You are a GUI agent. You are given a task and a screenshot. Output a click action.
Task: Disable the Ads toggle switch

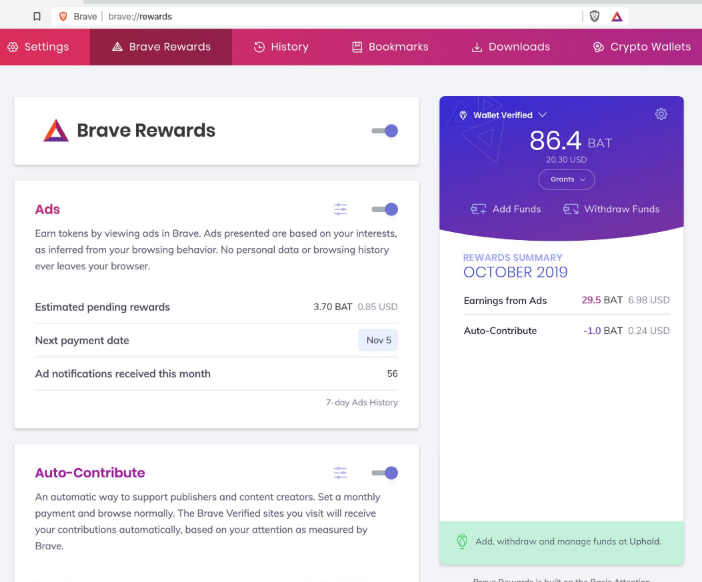pyautogui.click(x=385, y=209)
